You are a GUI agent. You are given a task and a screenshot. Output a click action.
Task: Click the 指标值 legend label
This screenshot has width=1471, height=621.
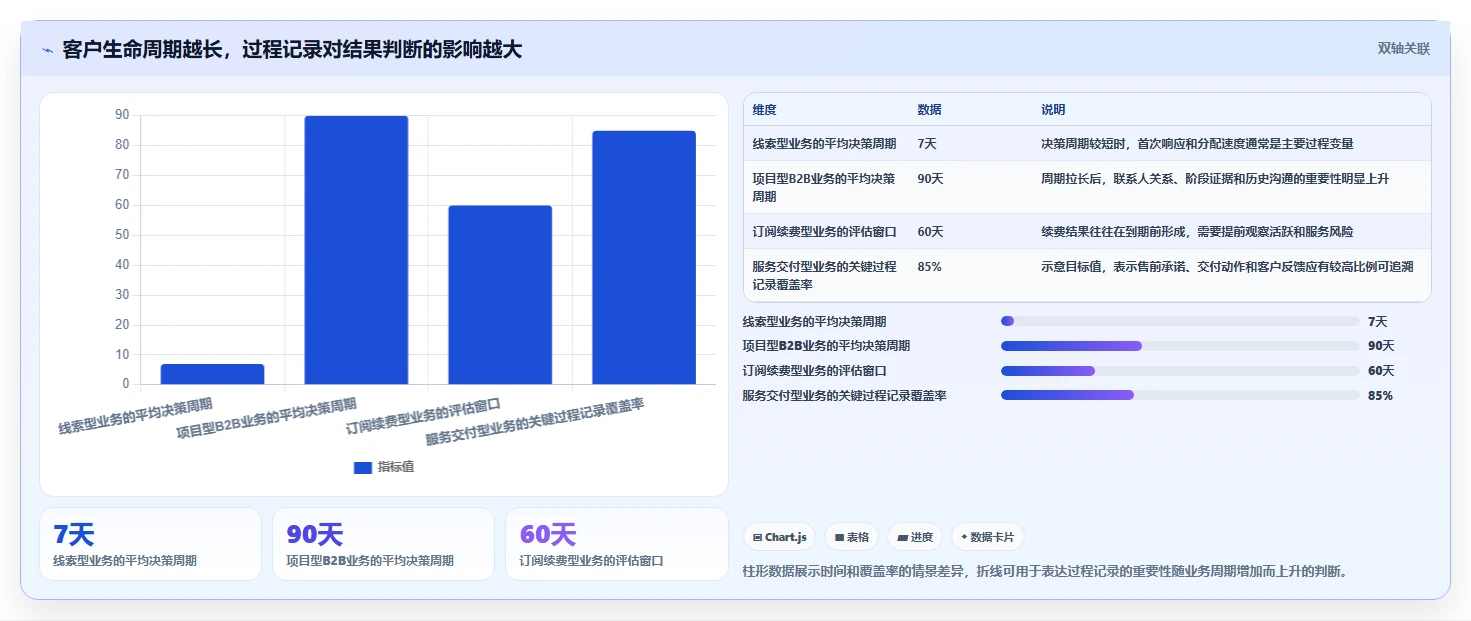396,467
